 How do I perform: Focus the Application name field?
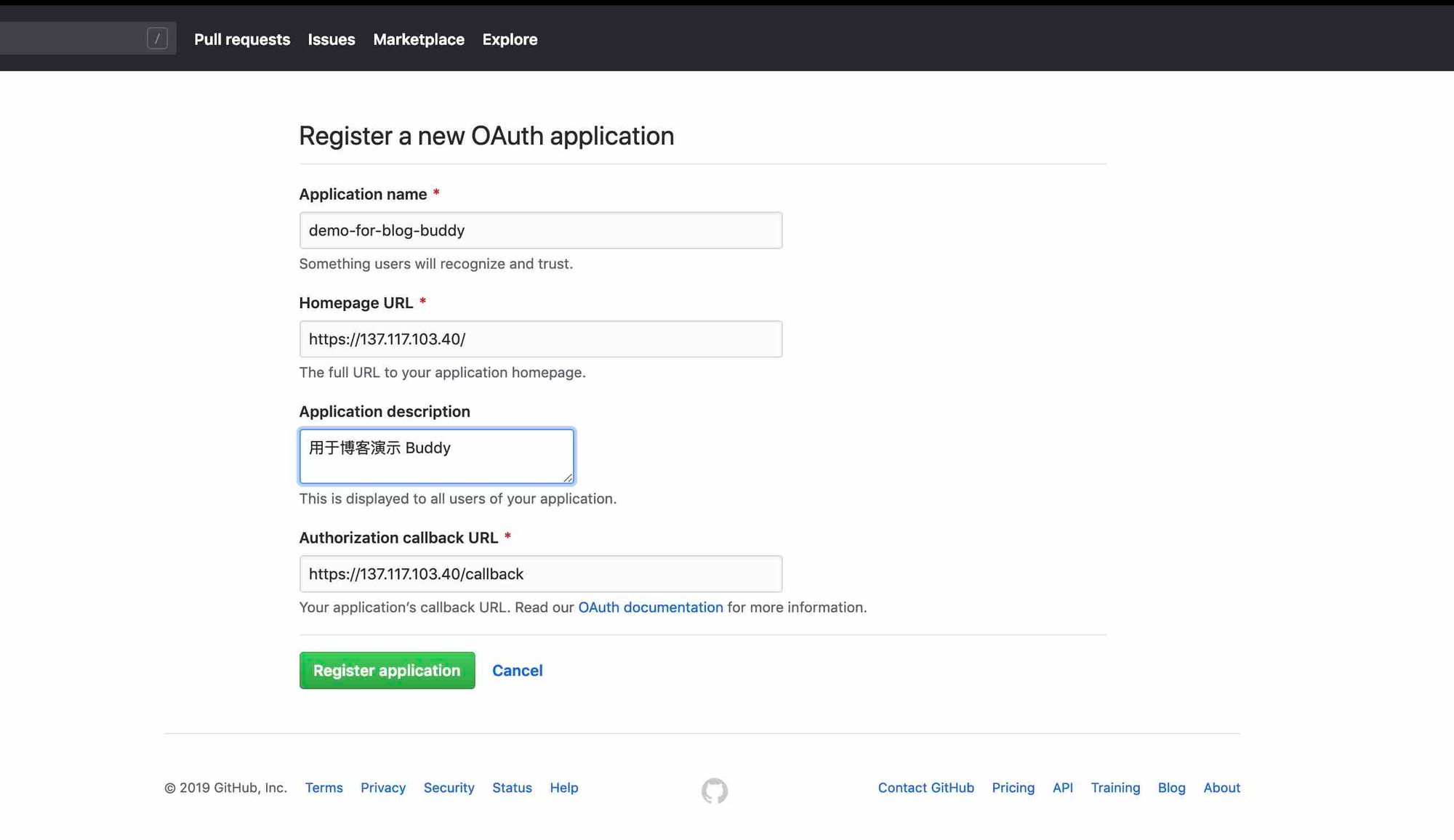coord(540,230)
